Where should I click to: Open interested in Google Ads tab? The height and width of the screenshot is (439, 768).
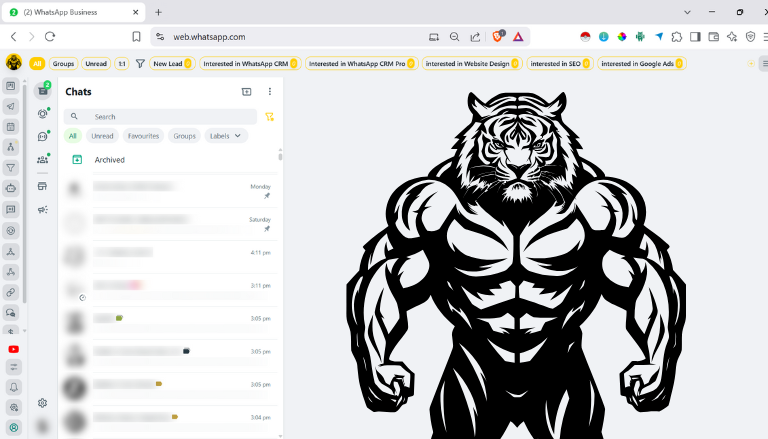pos(642,64)
